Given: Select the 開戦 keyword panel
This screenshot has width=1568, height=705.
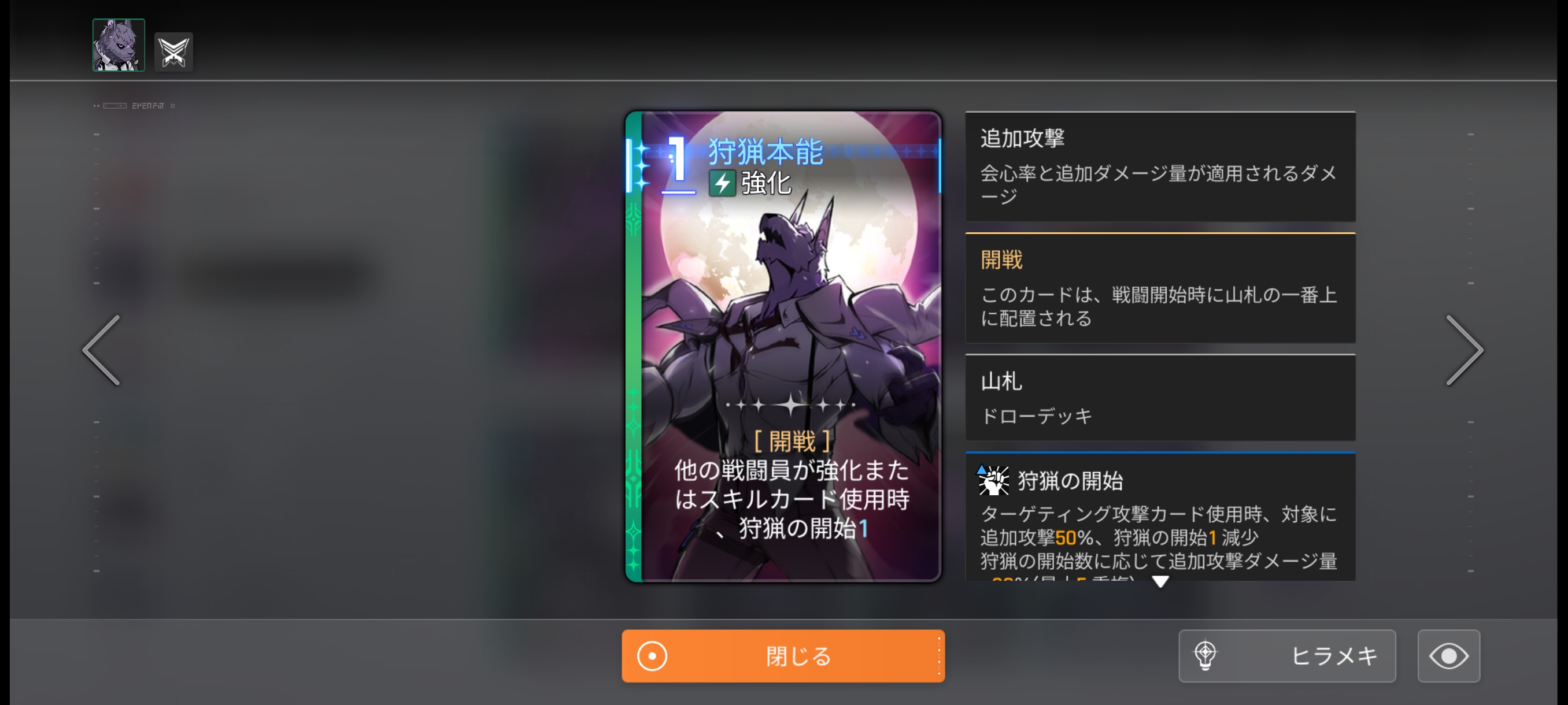Looking at the screenshot, I should [1160, 288].
